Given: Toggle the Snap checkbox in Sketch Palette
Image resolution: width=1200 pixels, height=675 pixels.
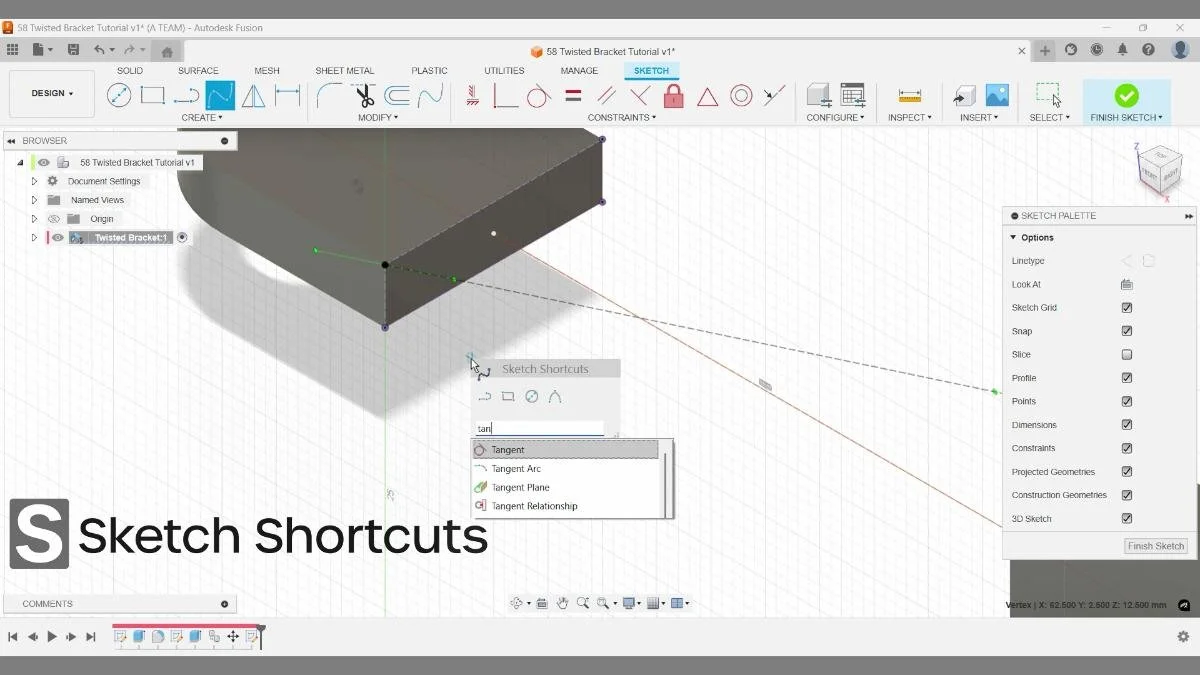Looking at the screenshot, I should 1127,331.
